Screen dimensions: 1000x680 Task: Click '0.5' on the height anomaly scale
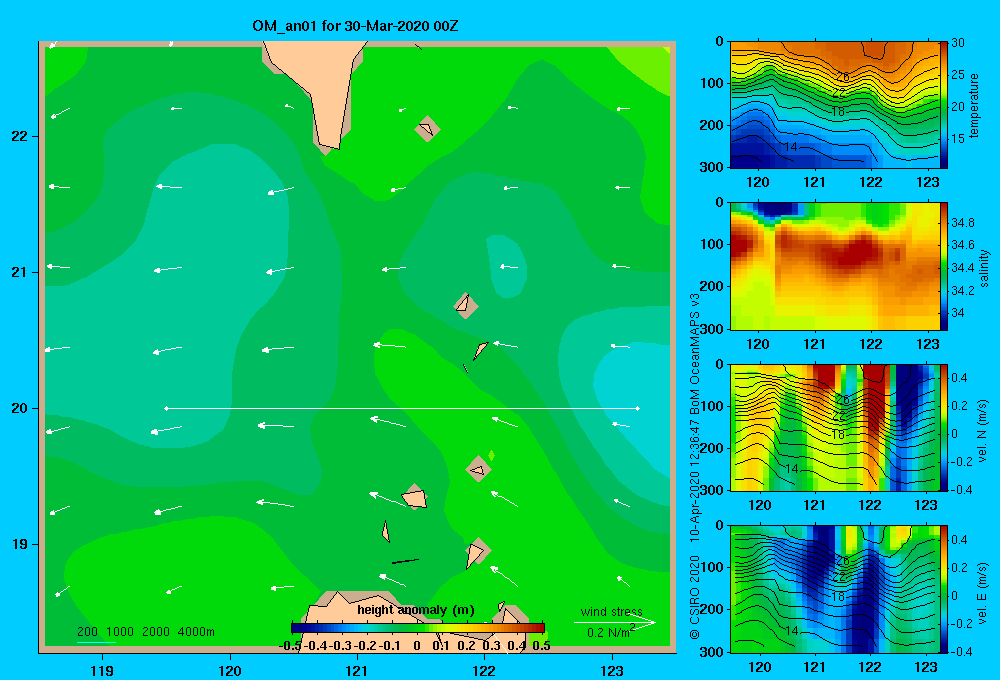point(541,646)
